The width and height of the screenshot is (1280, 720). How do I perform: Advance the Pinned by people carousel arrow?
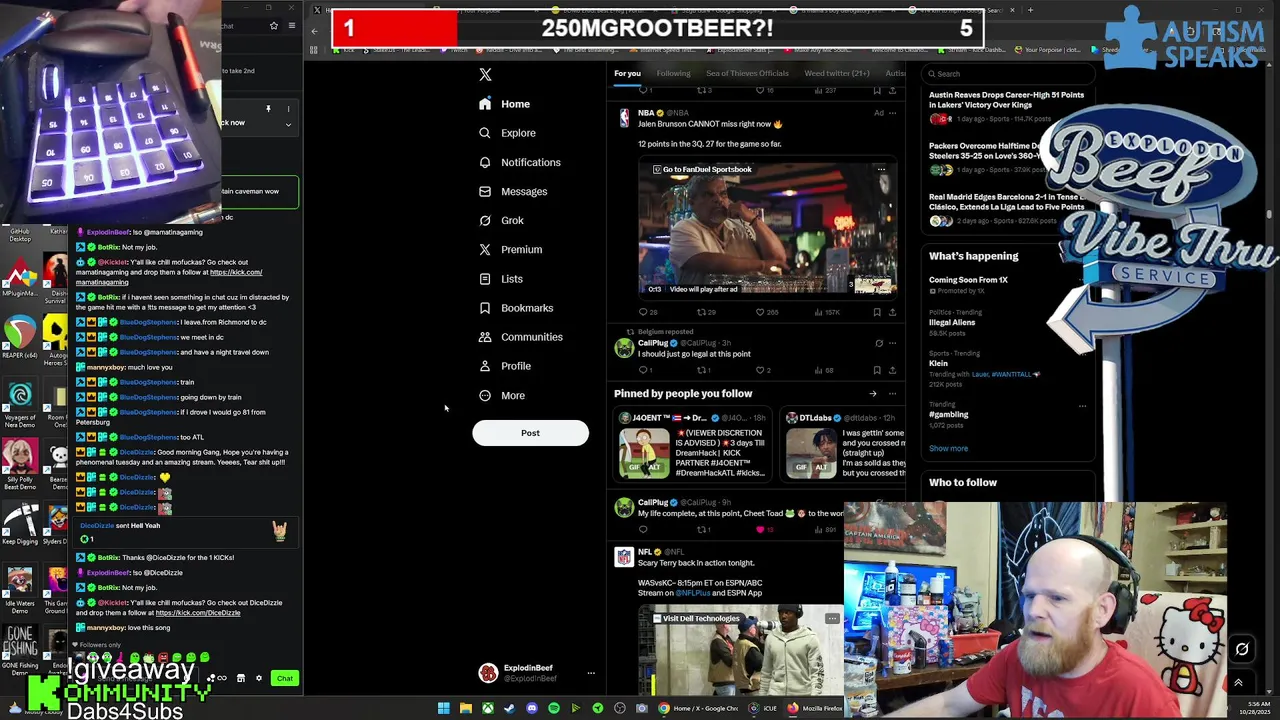873,394
